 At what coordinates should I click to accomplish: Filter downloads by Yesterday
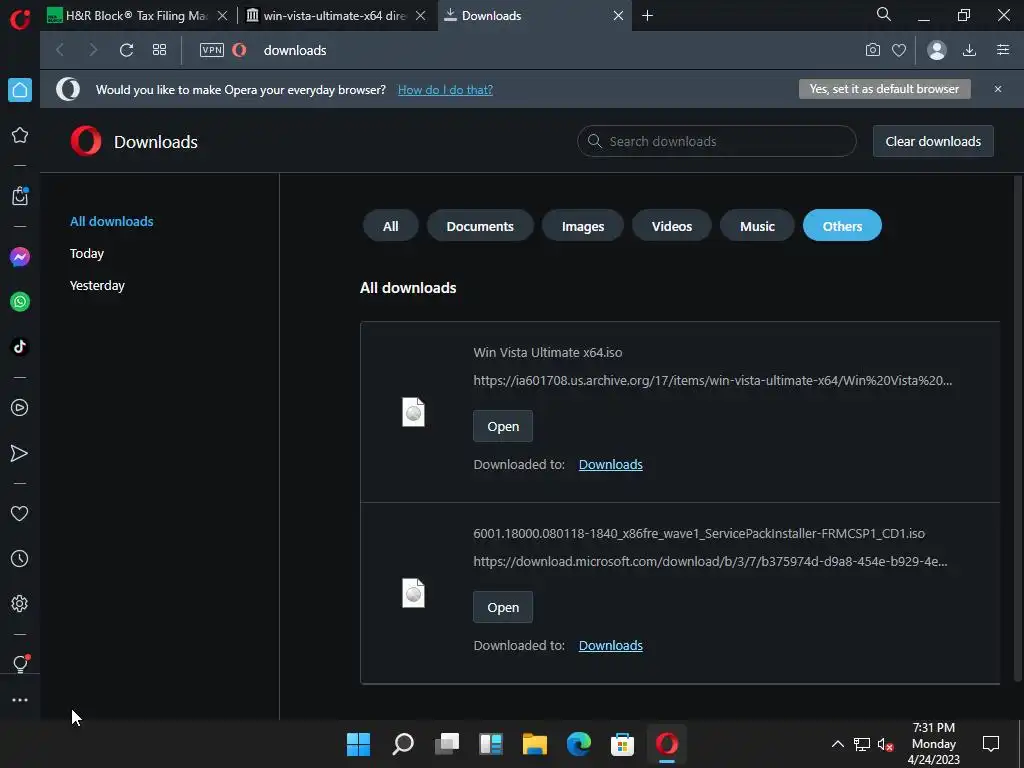click(97, 285)
